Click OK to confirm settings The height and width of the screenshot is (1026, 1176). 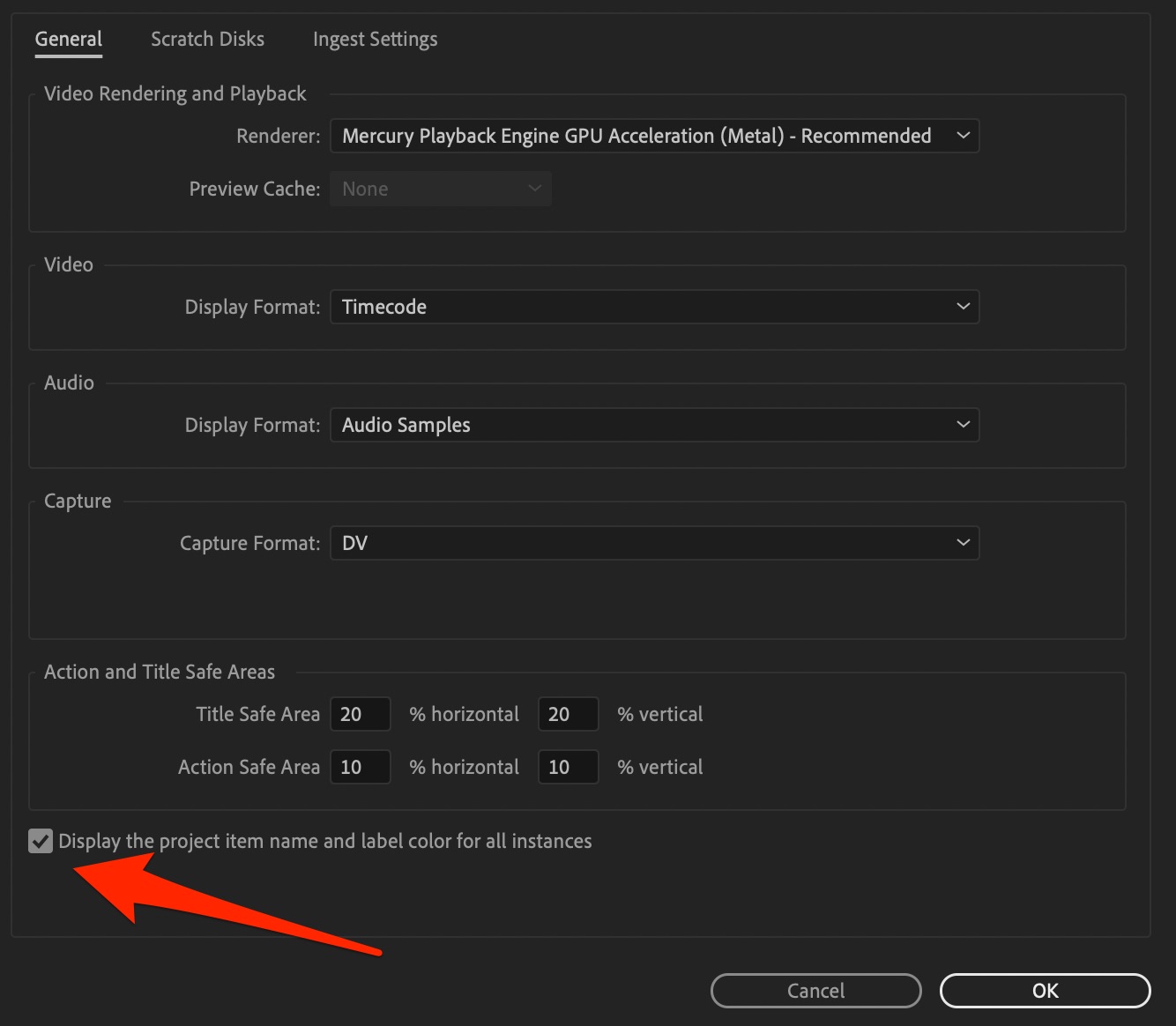pos(1045,990)
